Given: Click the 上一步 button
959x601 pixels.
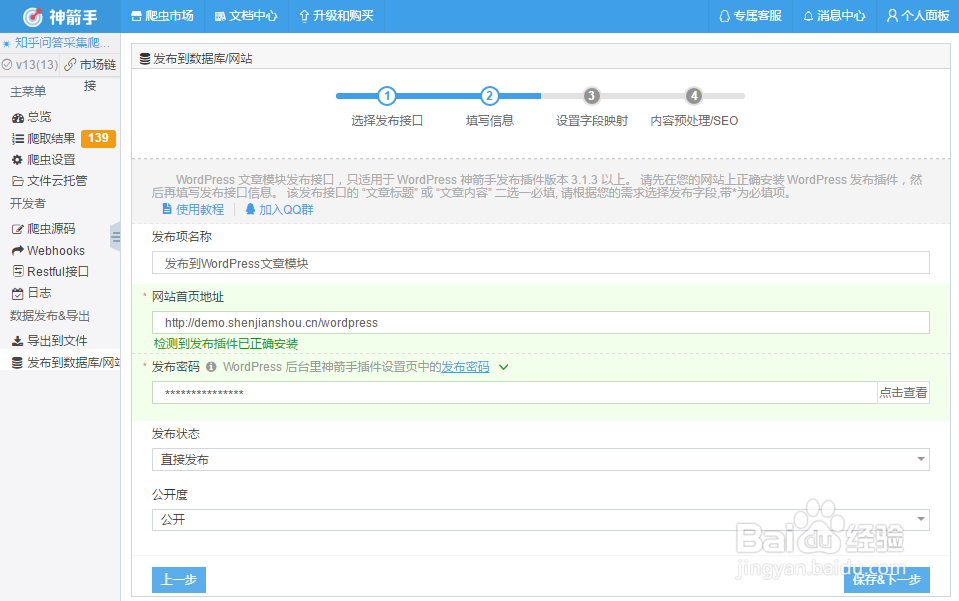Looking at the screenshot, I should [179, 580].
